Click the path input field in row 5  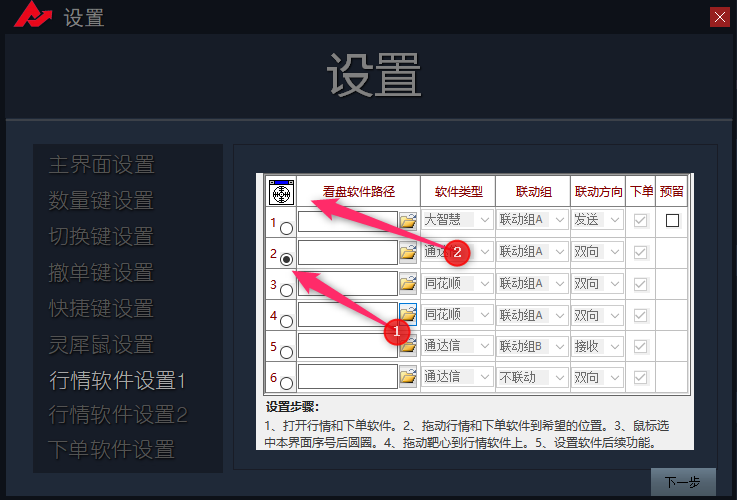pyautogui.click(x=348, y=345)
